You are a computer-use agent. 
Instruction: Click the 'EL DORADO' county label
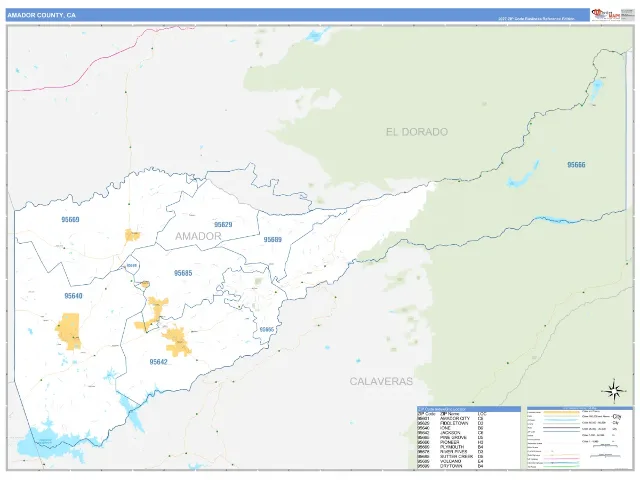(x=417, y=132)
